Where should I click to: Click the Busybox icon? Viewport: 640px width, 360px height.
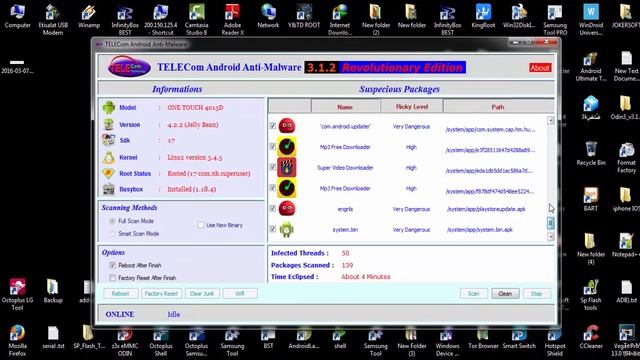point(109,189)
